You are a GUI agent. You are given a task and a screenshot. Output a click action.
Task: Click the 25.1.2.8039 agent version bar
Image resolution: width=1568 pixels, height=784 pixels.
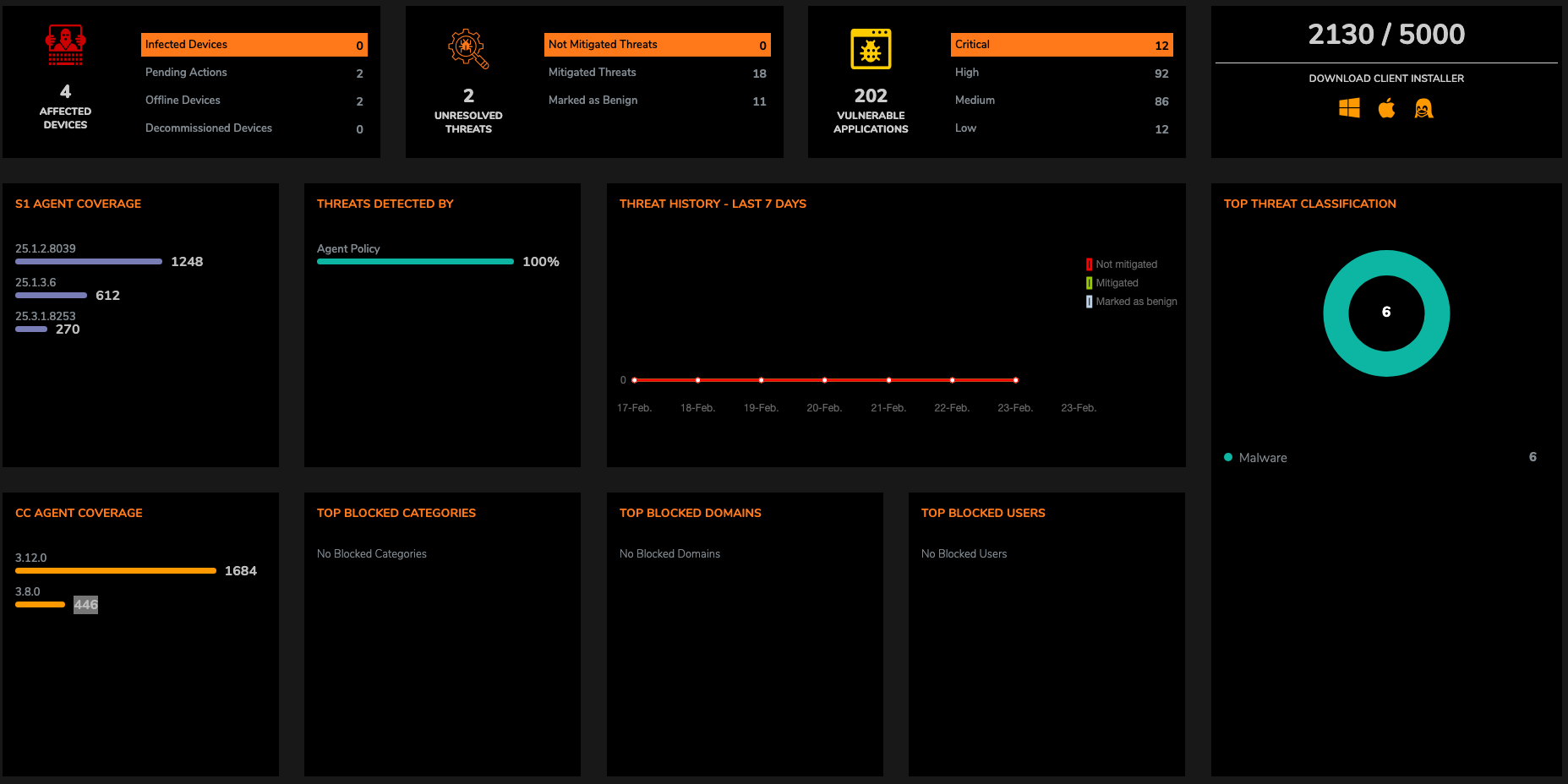pyautogui.click(x=89, y=262)
